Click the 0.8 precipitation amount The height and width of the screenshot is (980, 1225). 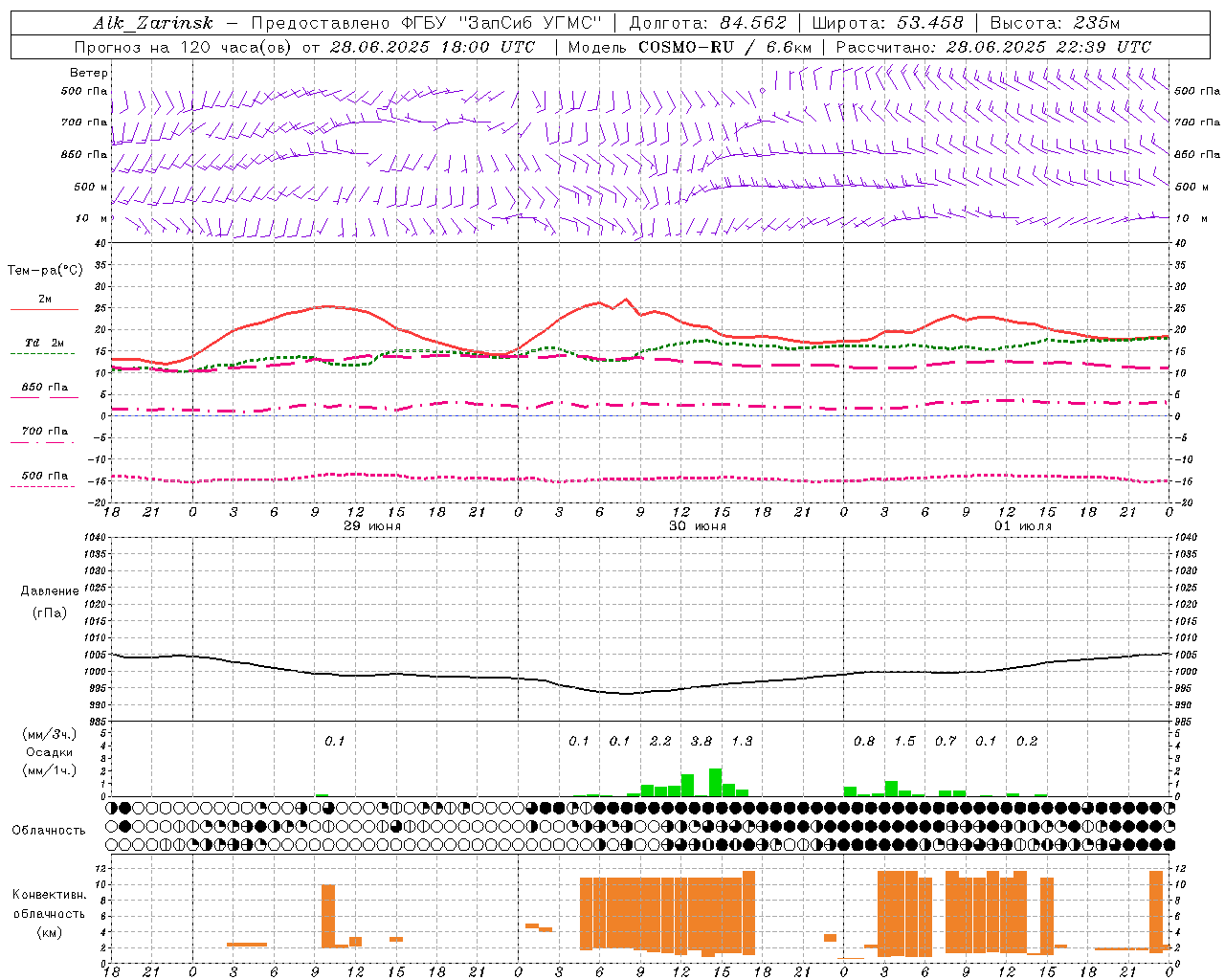click(864, 741)
